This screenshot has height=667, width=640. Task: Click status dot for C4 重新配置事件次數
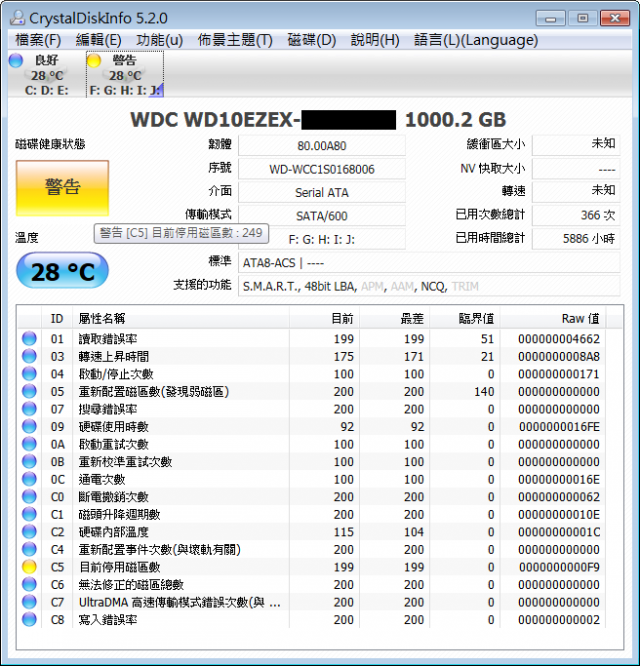click(29, 549)
